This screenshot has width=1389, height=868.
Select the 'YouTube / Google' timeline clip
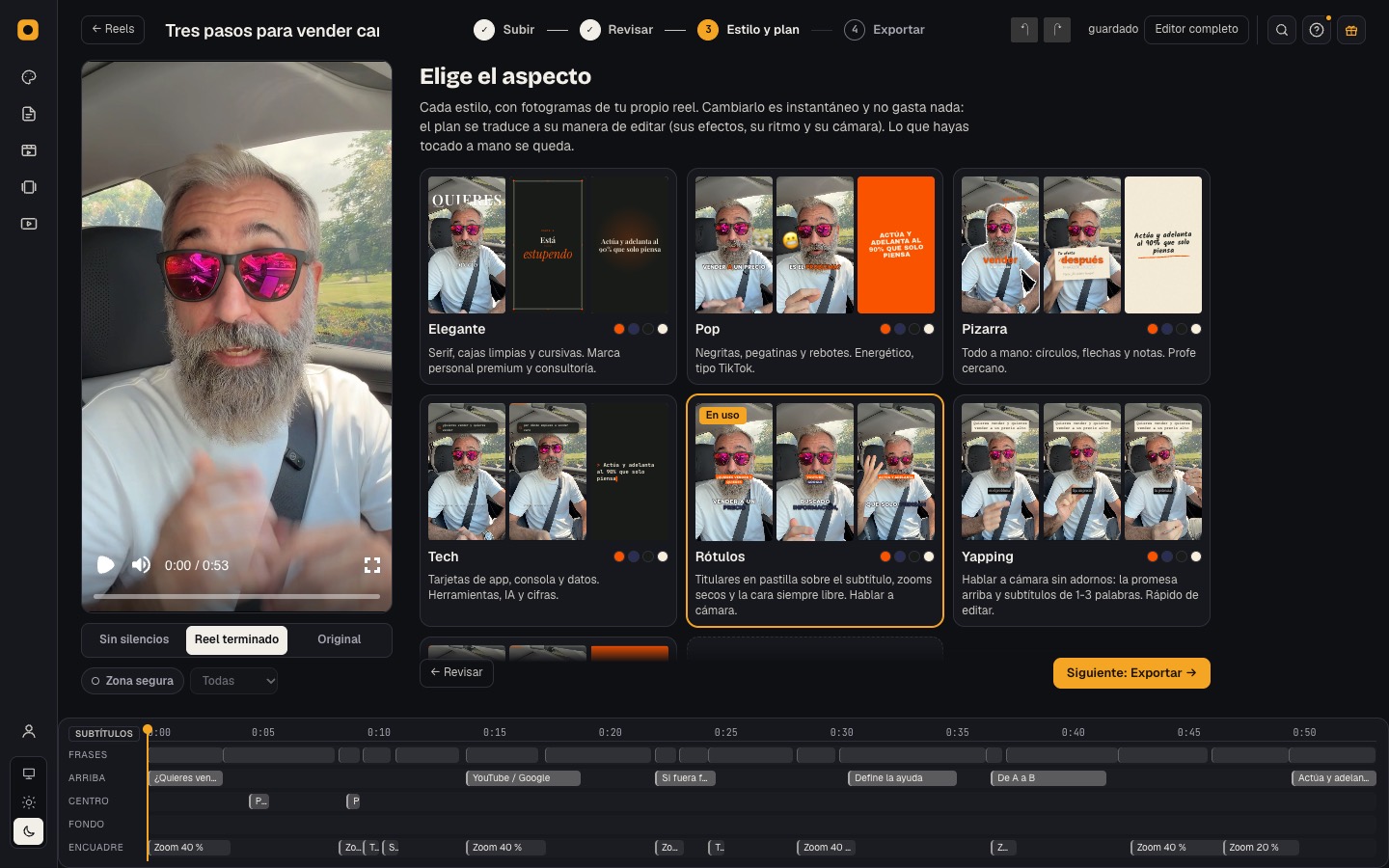523,778
